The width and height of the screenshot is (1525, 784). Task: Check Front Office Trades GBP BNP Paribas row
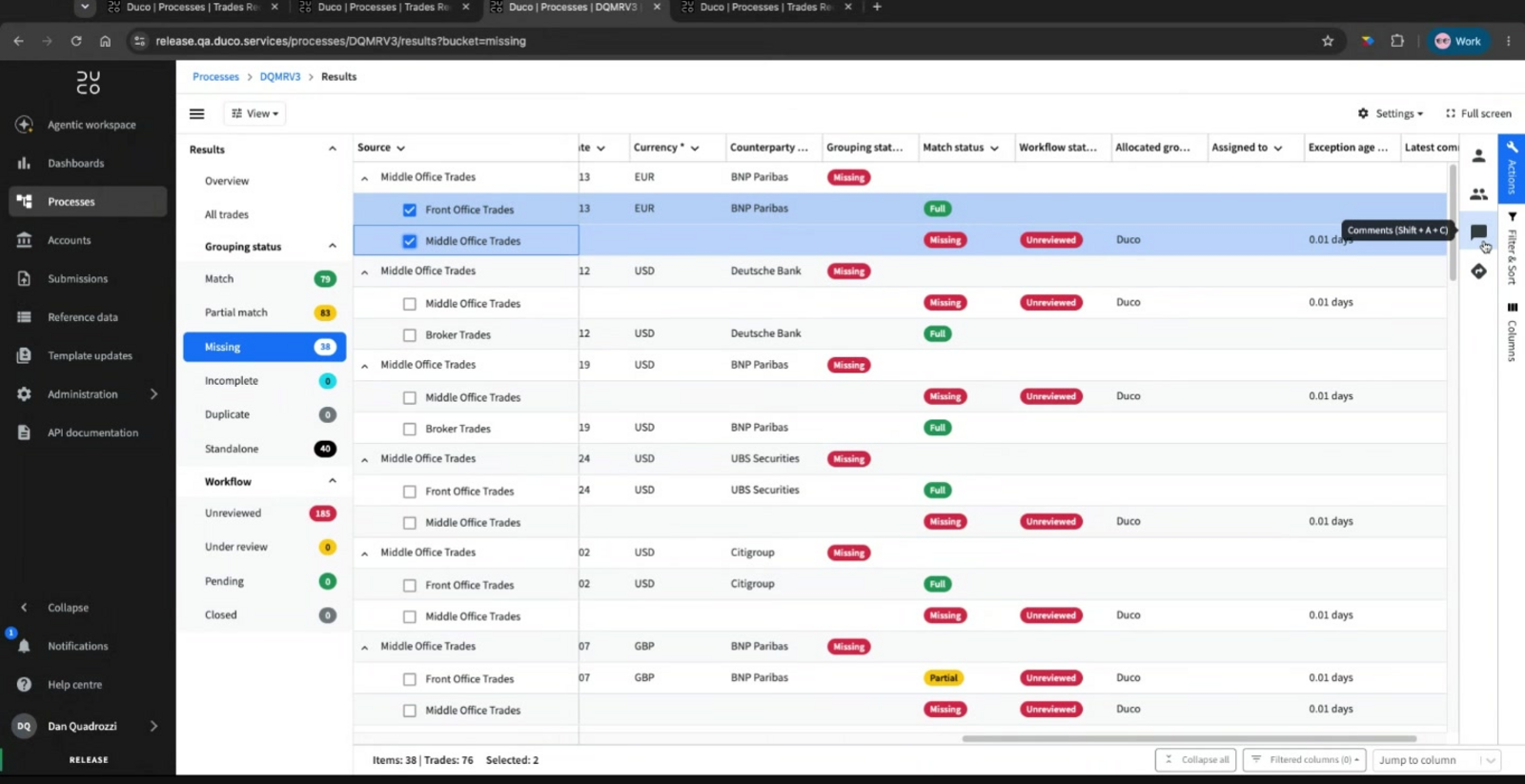click(x=410, y=679)
